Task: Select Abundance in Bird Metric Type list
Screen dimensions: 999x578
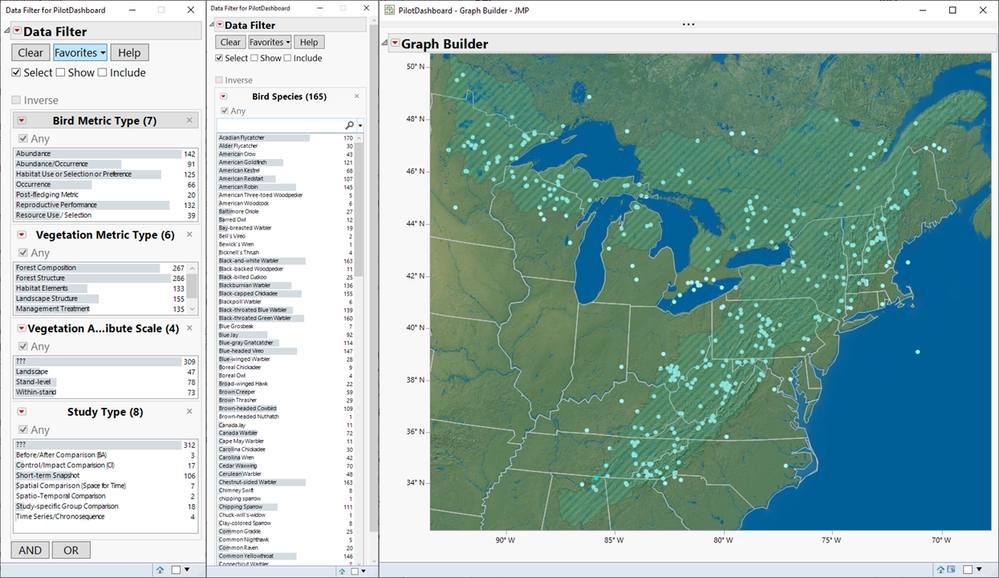Action: 106,154
